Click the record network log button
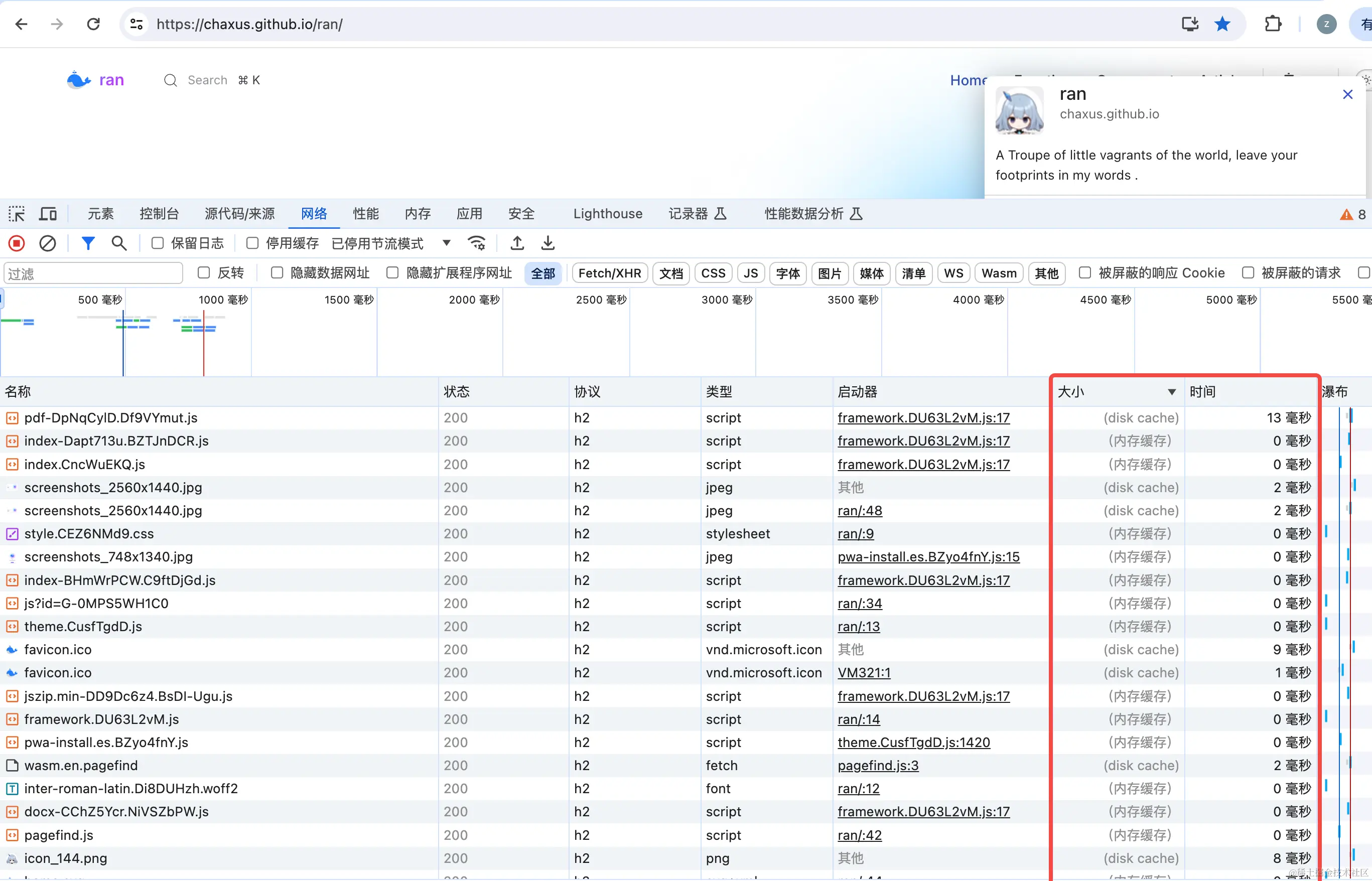Viewport: 1372px width, 881px height. [17, 244]
